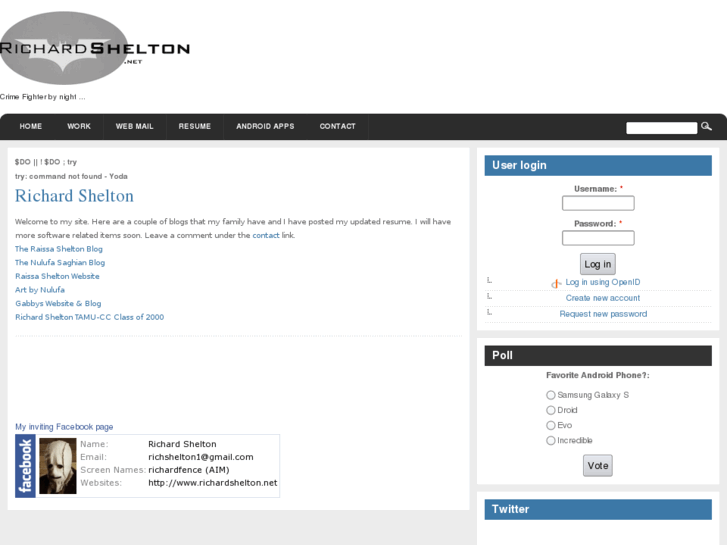Image resolution: width=727 pixels, height=545 pixels.
Task: Click the Richard Shelton bat logo
Action: (95, 48)
